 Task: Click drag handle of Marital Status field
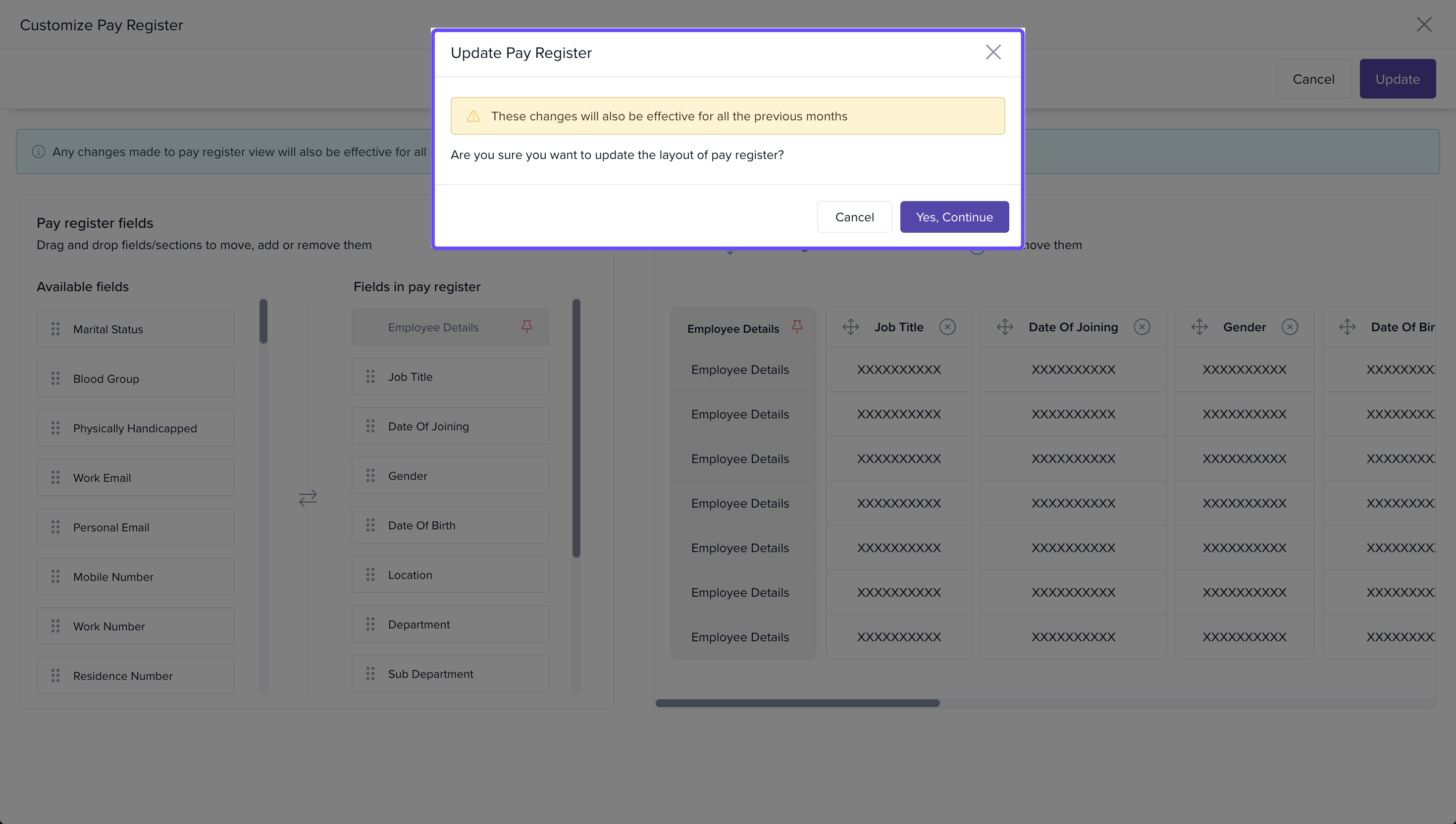[x=55, y=329]
